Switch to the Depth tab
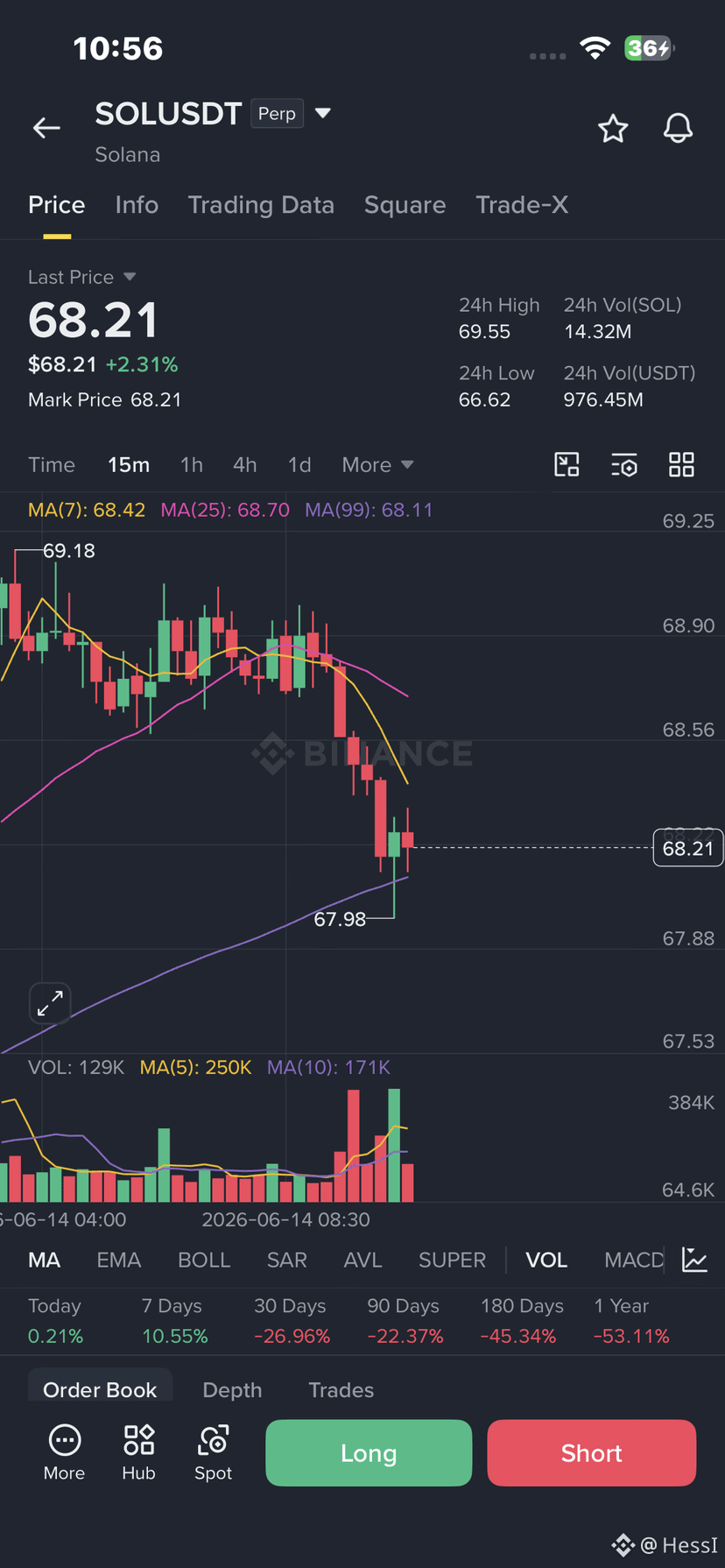 tap(232, 1390)
